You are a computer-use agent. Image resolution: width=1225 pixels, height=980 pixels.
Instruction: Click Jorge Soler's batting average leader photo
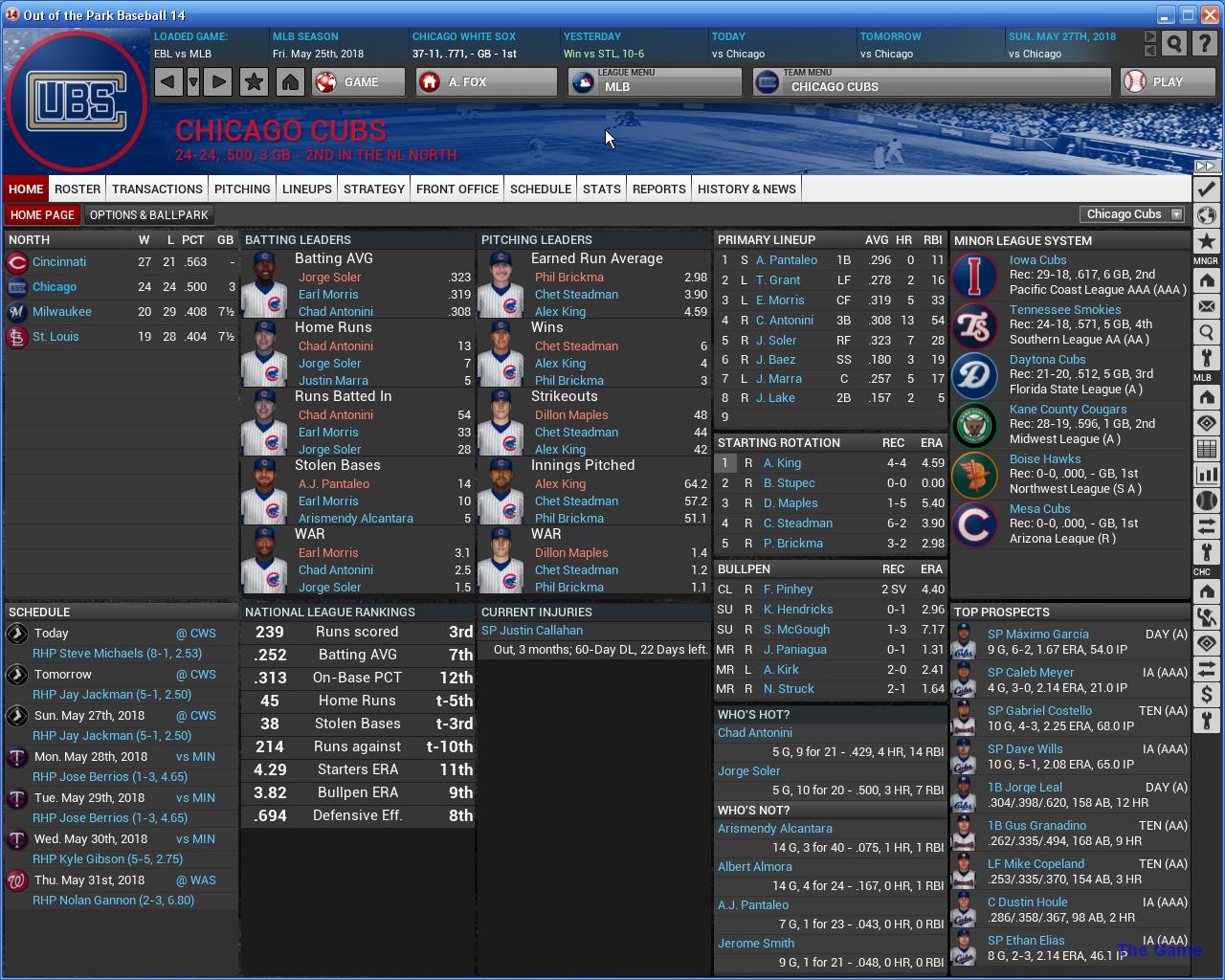click(x=264, y=284)
